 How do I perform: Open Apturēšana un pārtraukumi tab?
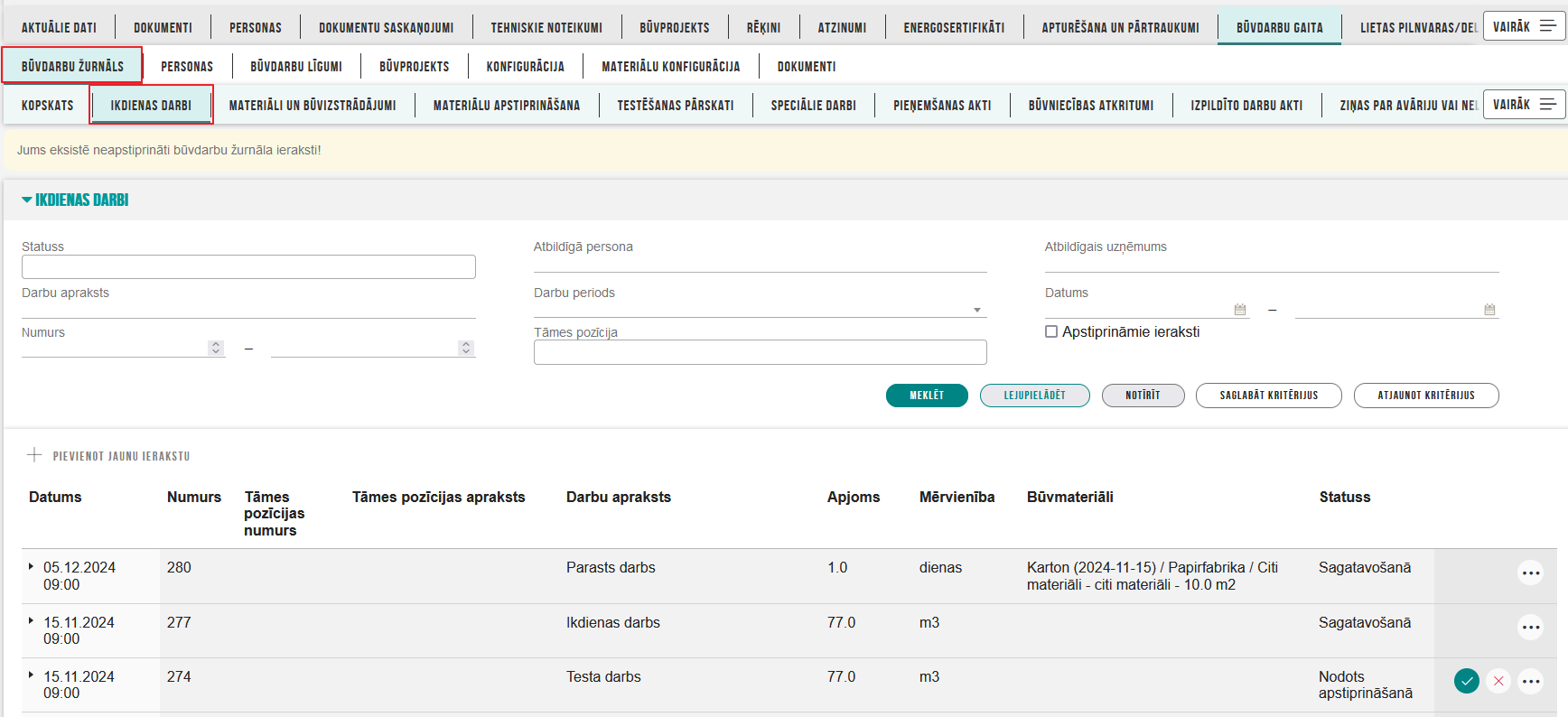pos(1121,28)
